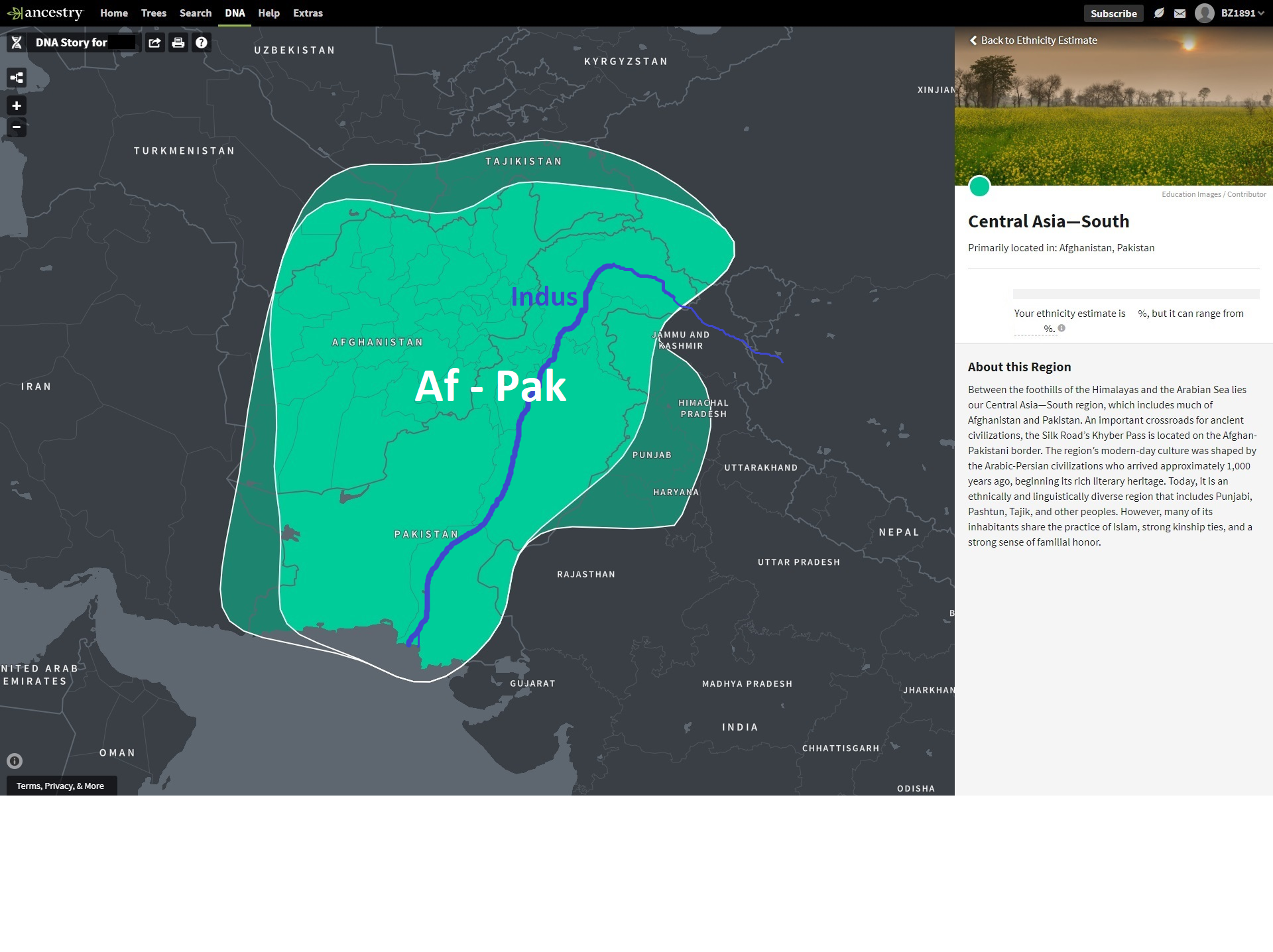Expand the BZ1891 account dropdown

tap(1243, 13)
